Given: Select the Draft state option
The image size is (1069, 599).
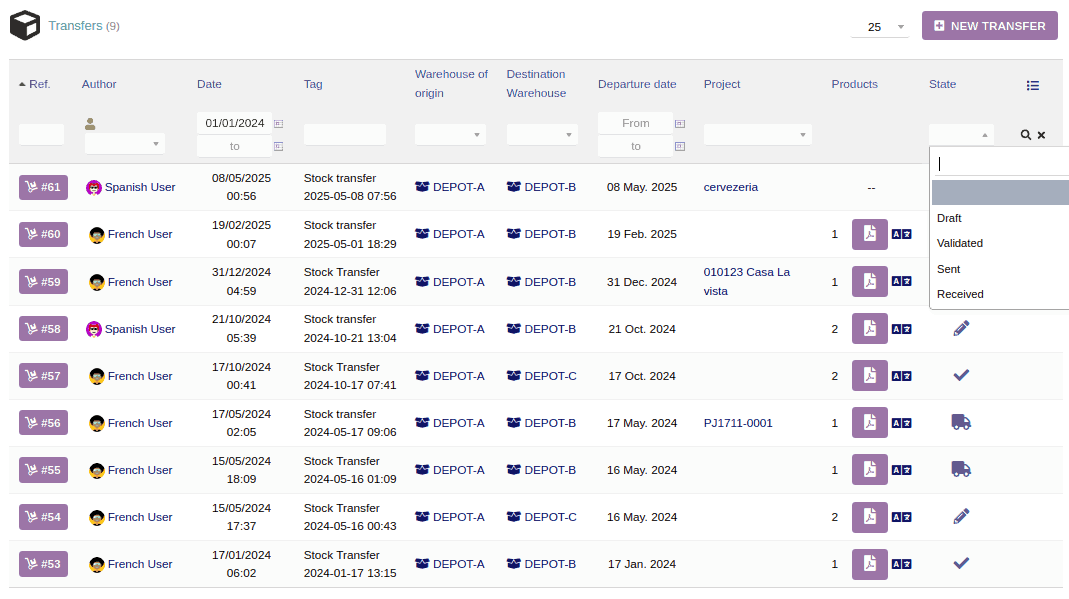Looking at the screenshot, I should 949,218.
